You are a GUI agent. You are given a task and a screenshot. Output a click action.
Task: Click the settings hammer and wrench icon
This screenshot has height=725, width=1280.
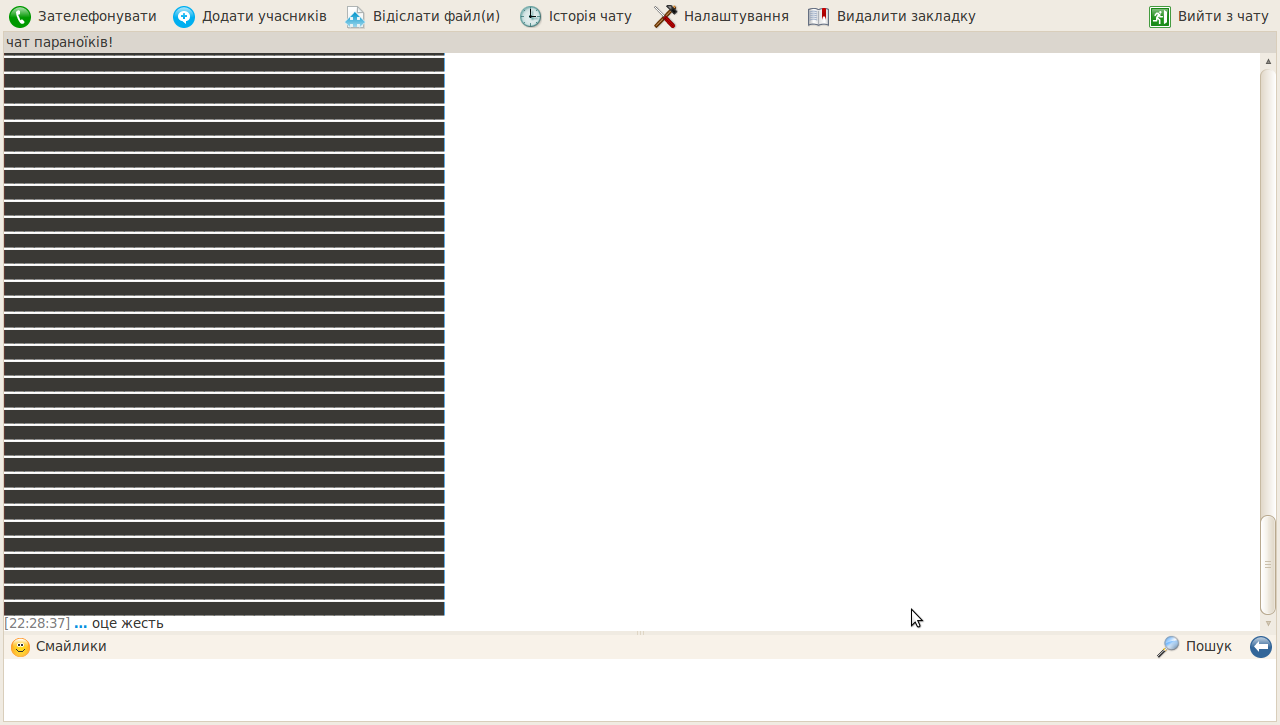tap(665, 16)
